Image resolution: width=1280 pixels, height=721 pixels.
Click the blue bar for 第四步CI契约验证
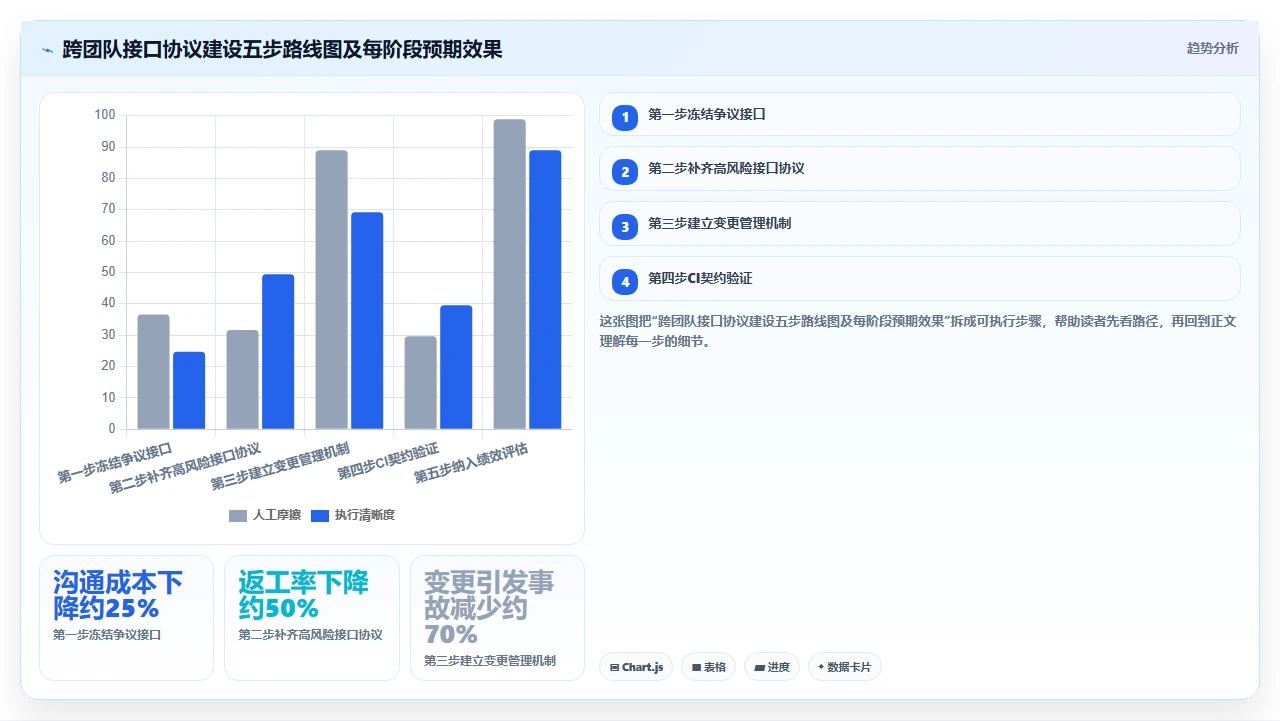(x=456, y=367)
